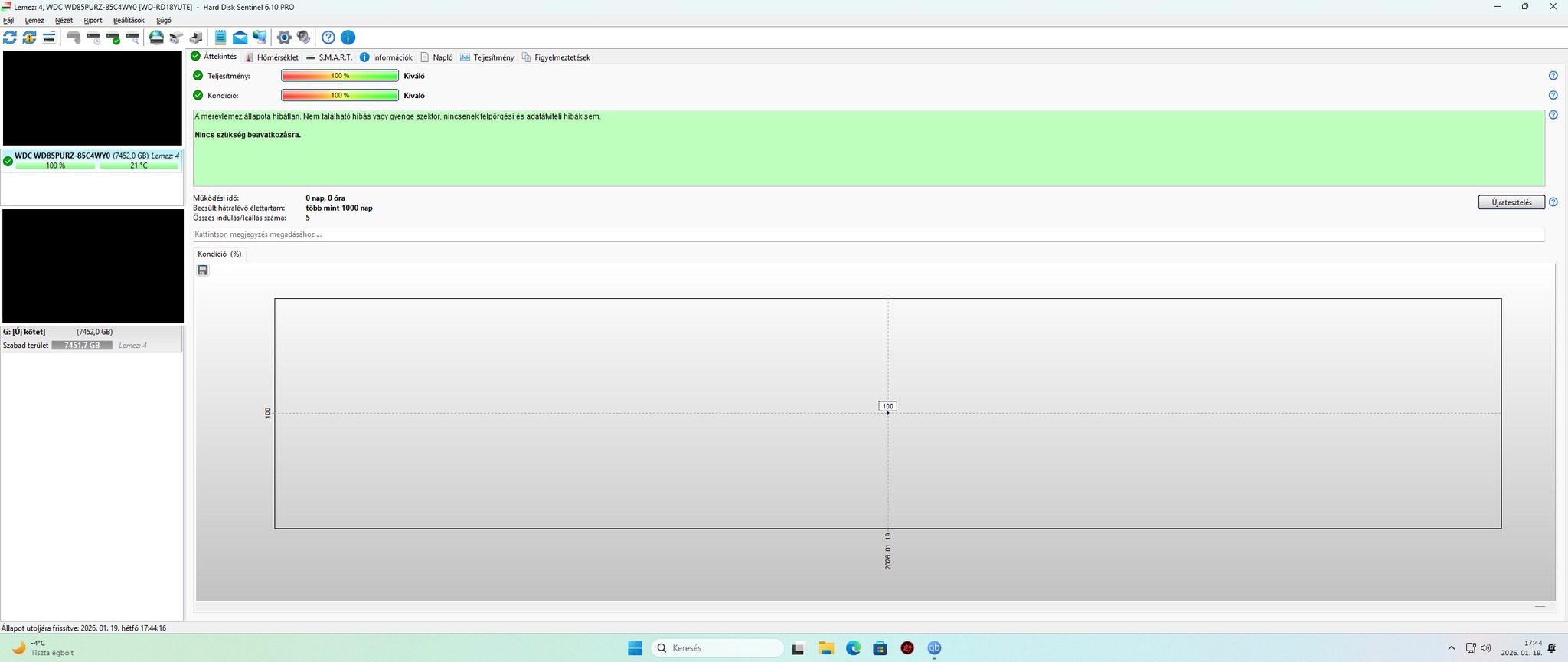Screen dimensions: 1568x662
Task: Open the Figyelmeztetések tab
Action: (x=556, y=57)
